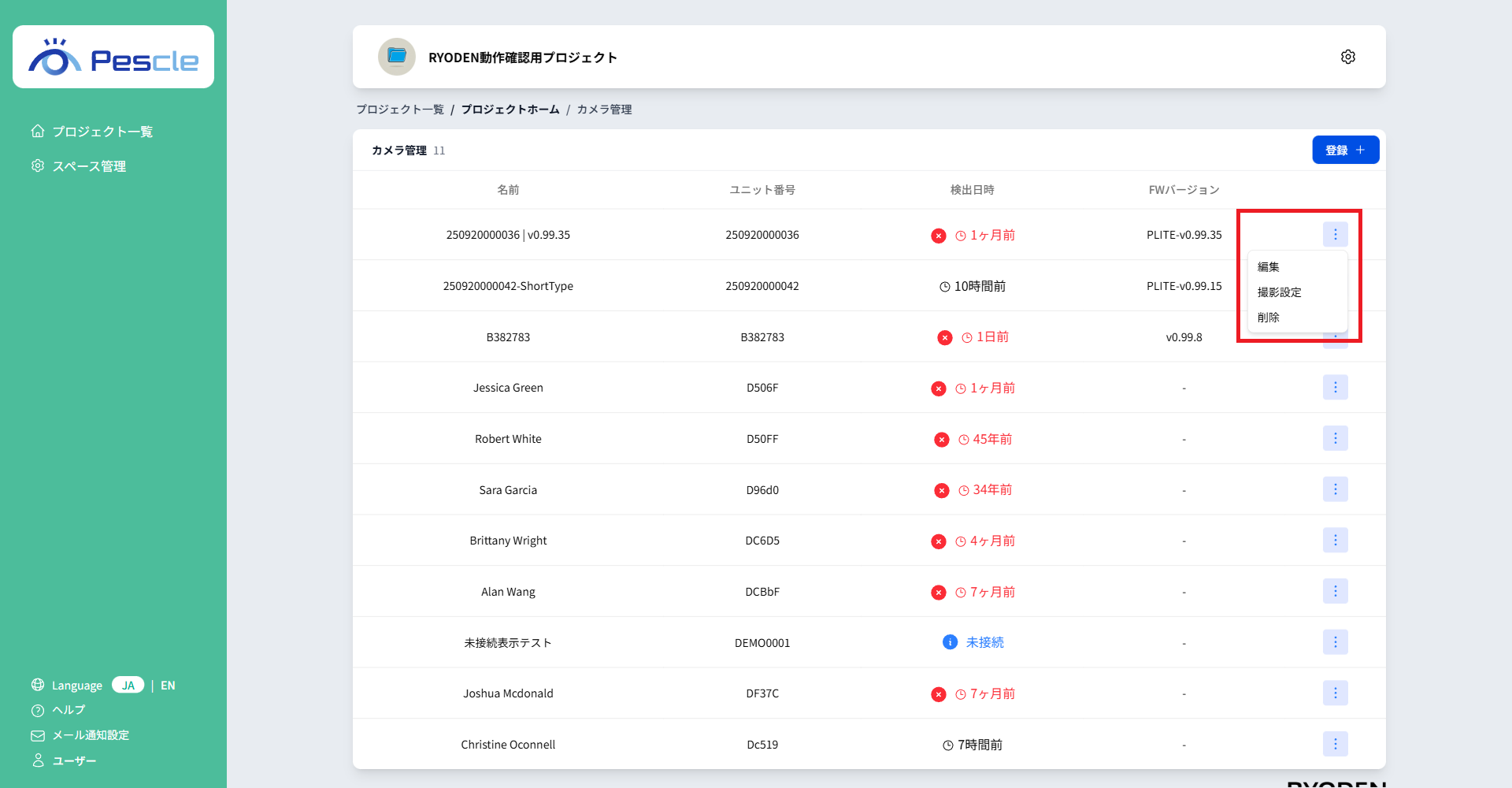Click red error icon for Robert White
Image resolution: width=1512 pixels, height=788 pixels.
pos(941,440)
